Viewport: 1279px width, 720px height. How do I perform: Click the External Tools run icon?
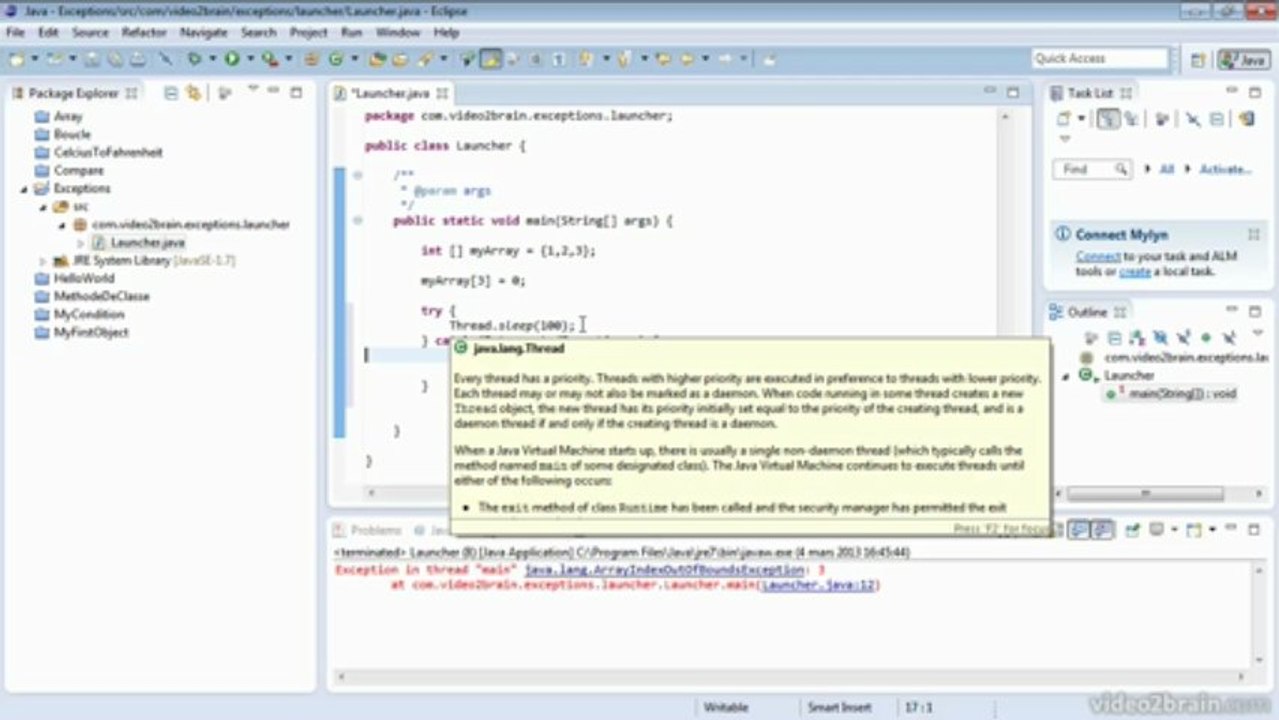coord(269,59)
